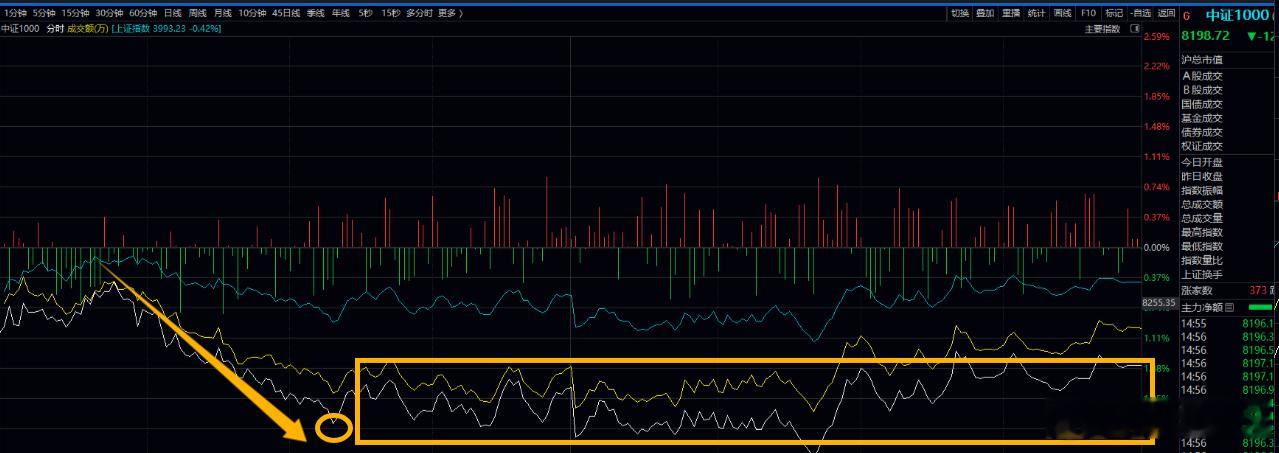
Task: Click the red G icon in quote panel
Action: tap(1187, 15)
